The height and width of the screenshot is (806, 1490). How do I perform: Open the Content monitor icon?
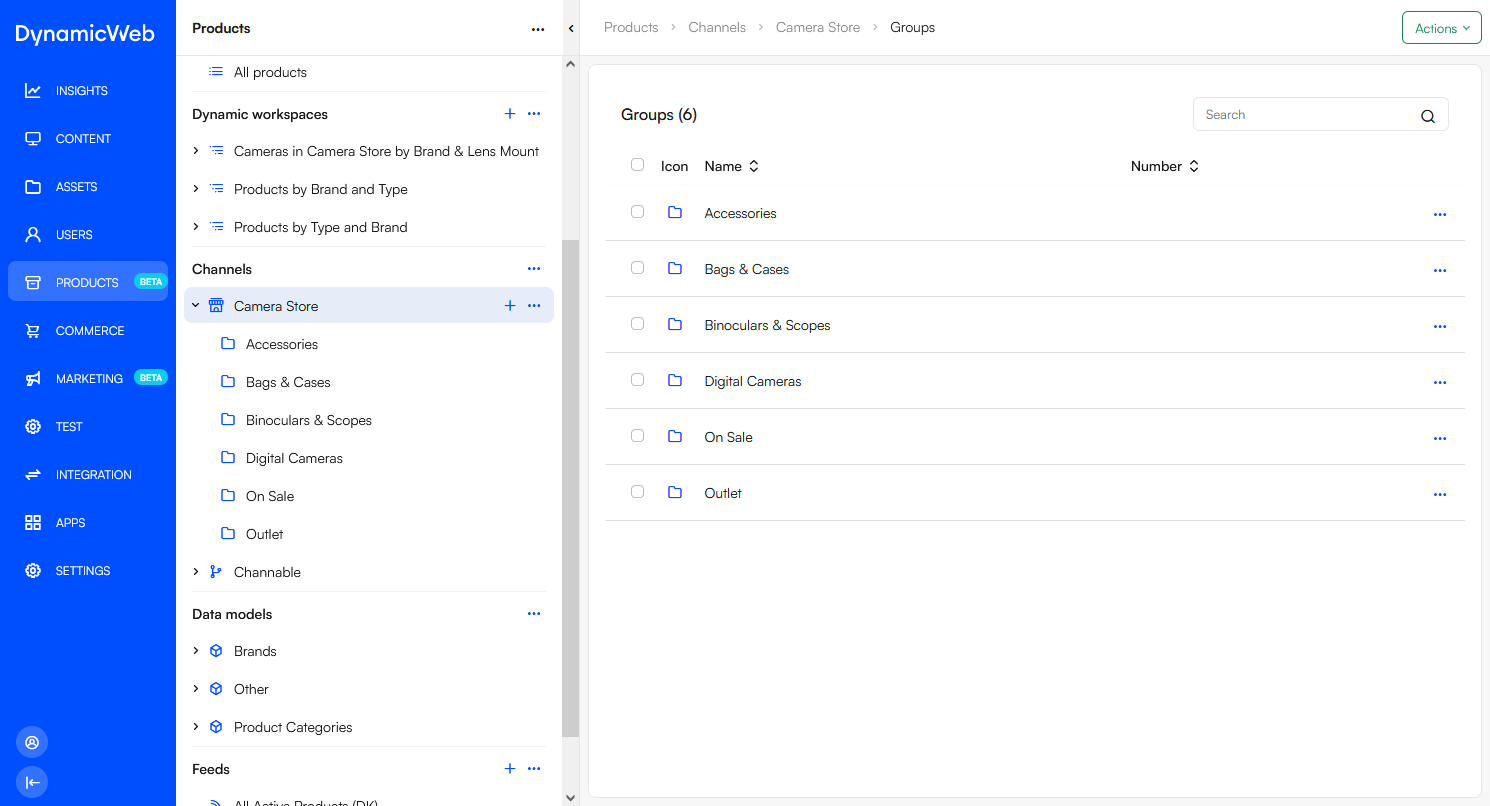click(x=33, y=139)
